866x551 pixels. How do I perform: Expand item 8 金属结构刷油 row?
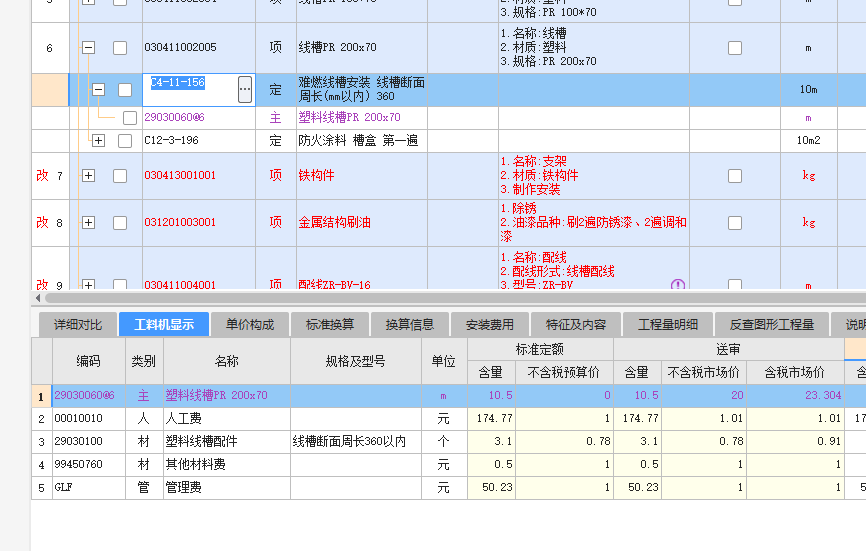tap(88, 223)
